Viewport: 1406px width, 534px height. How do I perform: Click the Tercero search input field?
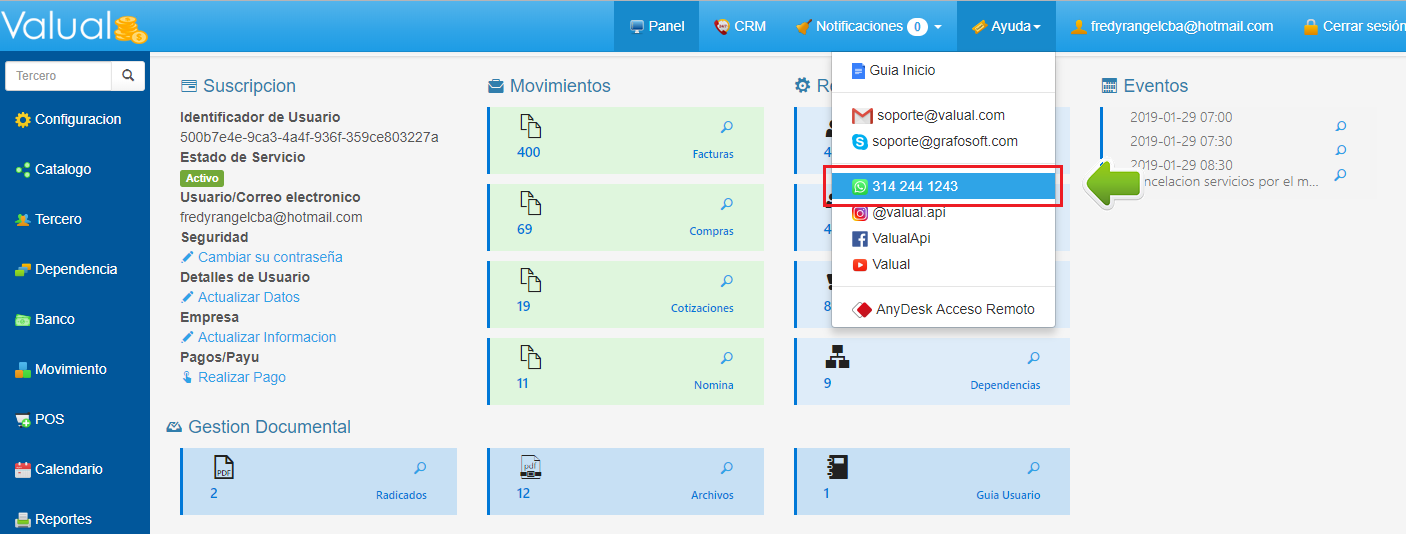pyautogui.click(x=58, y=76)
